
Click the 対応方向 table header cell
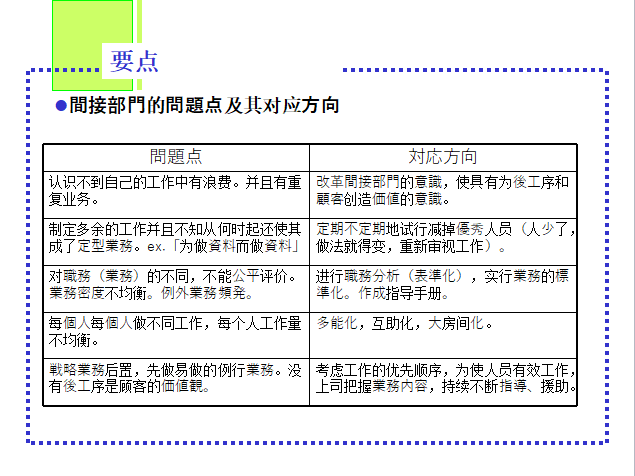(442, 157)
